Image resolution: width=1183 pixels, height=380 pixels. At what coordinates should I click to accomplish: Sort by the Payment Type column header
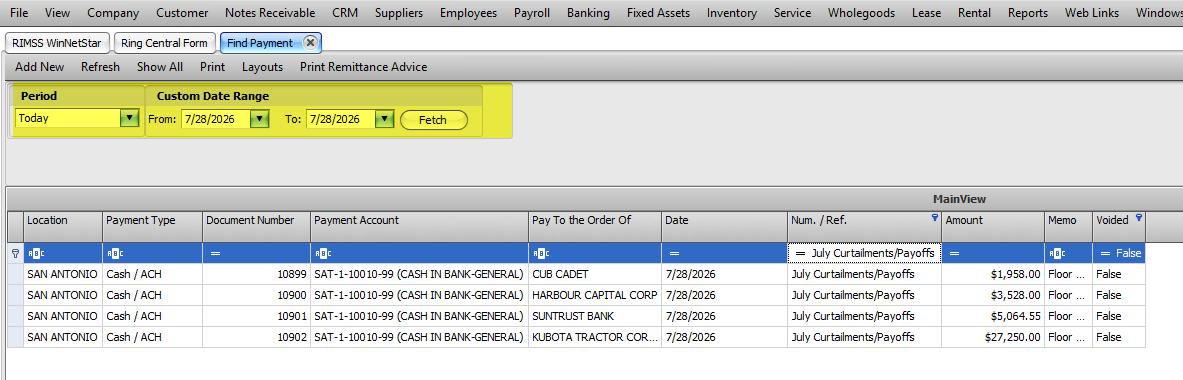click(x=152, y=227)
